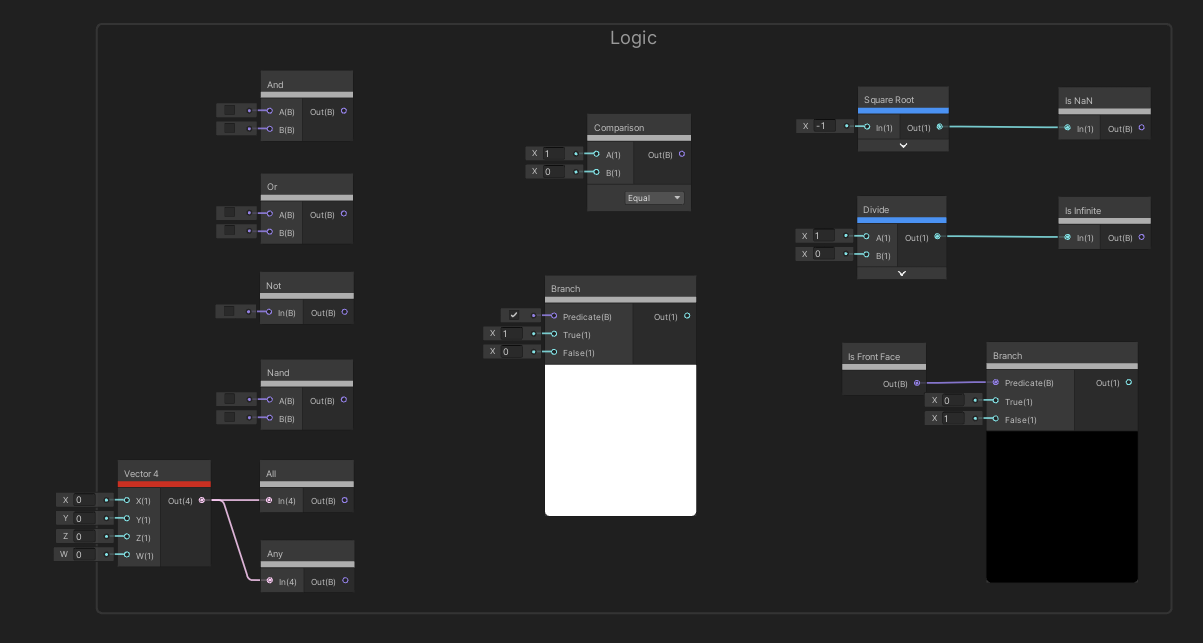Image resolution: width=1203 pixels, height=643 pixels.
Task: Click the Out(B) output port of the And node
Action: tap(343, 112)
